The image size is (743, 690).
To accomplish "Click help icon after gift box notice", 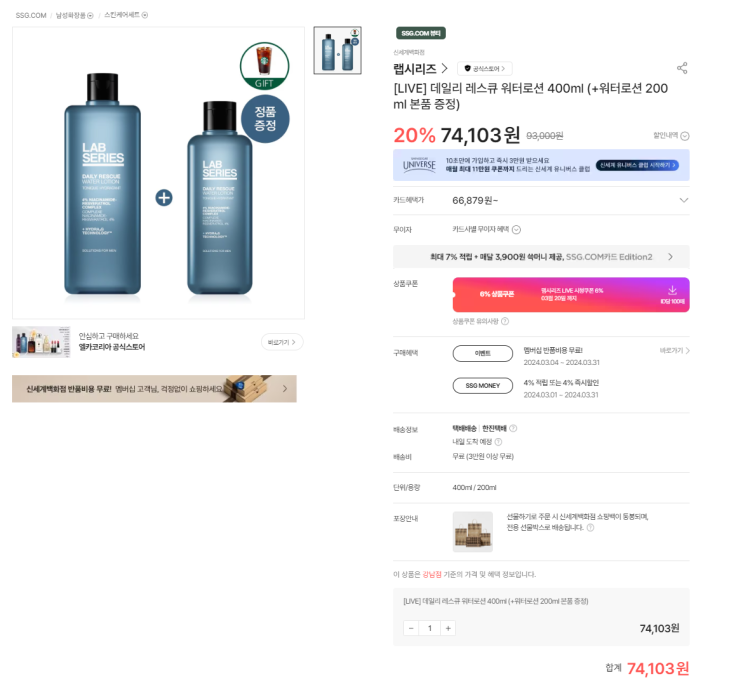I will coord(590,527).
